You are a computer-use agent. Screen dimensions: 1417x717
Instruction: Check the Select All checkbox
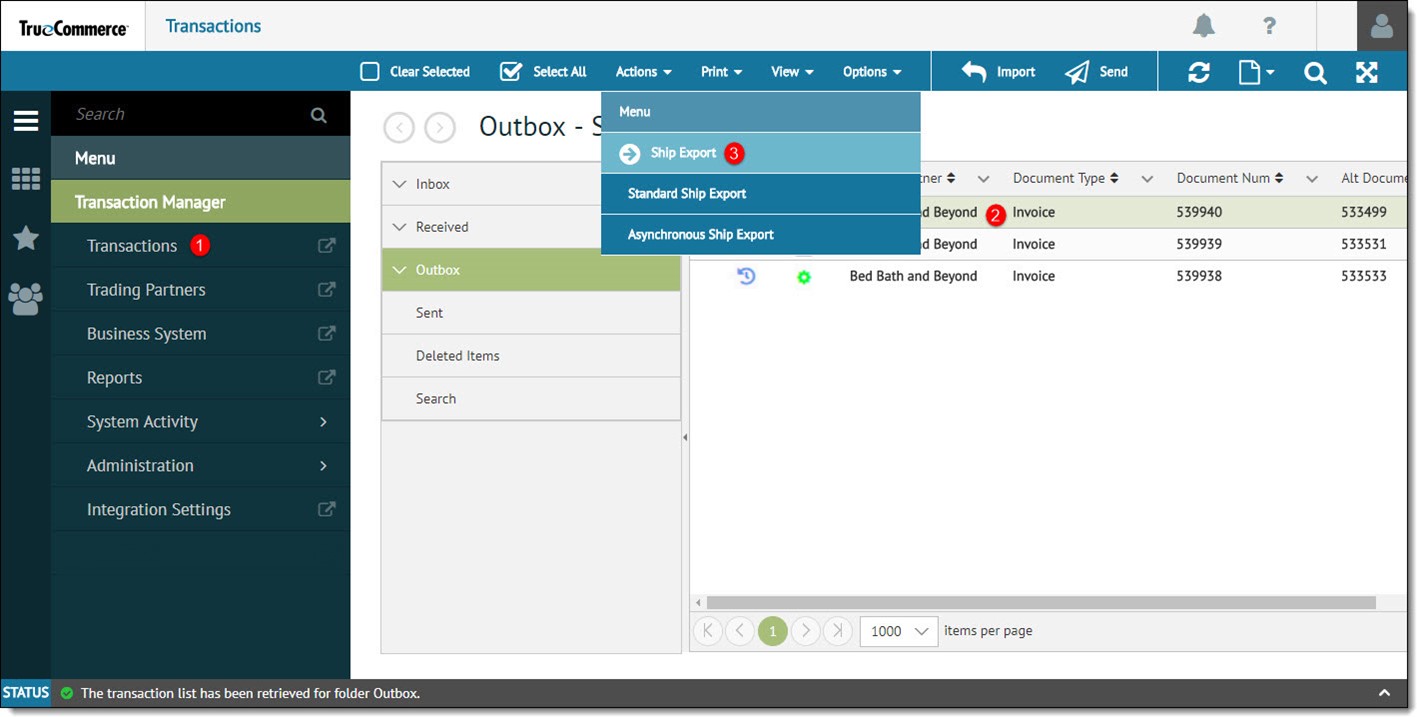pos(510,71)
